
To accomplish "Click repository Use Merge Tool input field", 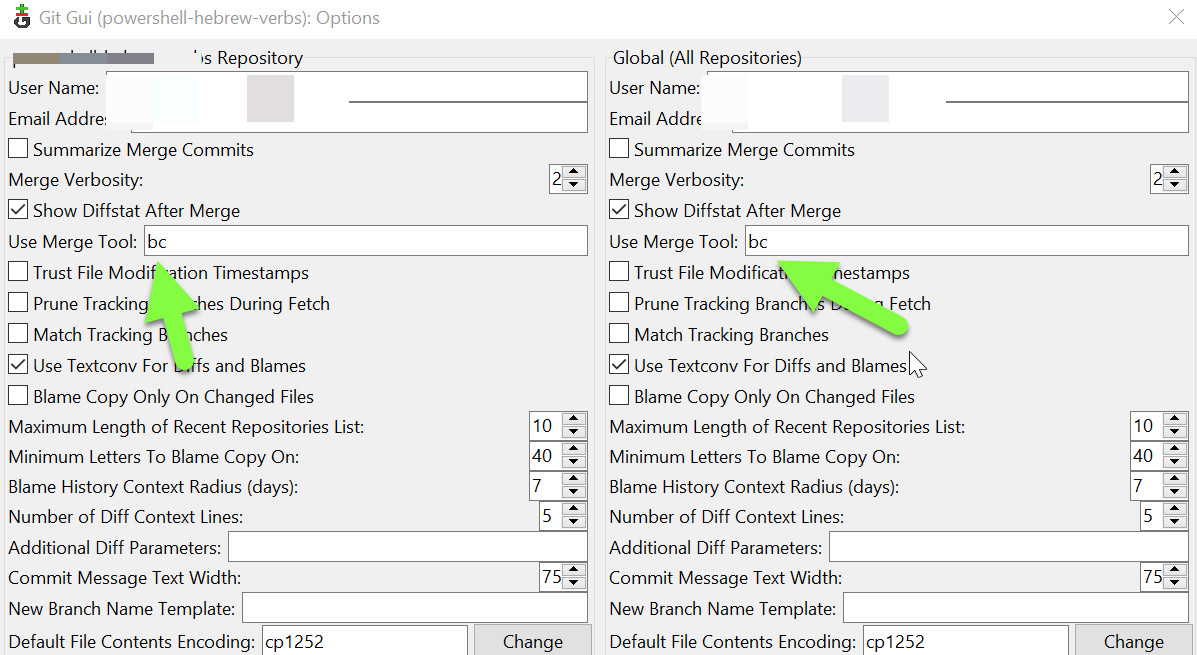I will [x=366, y=241].
